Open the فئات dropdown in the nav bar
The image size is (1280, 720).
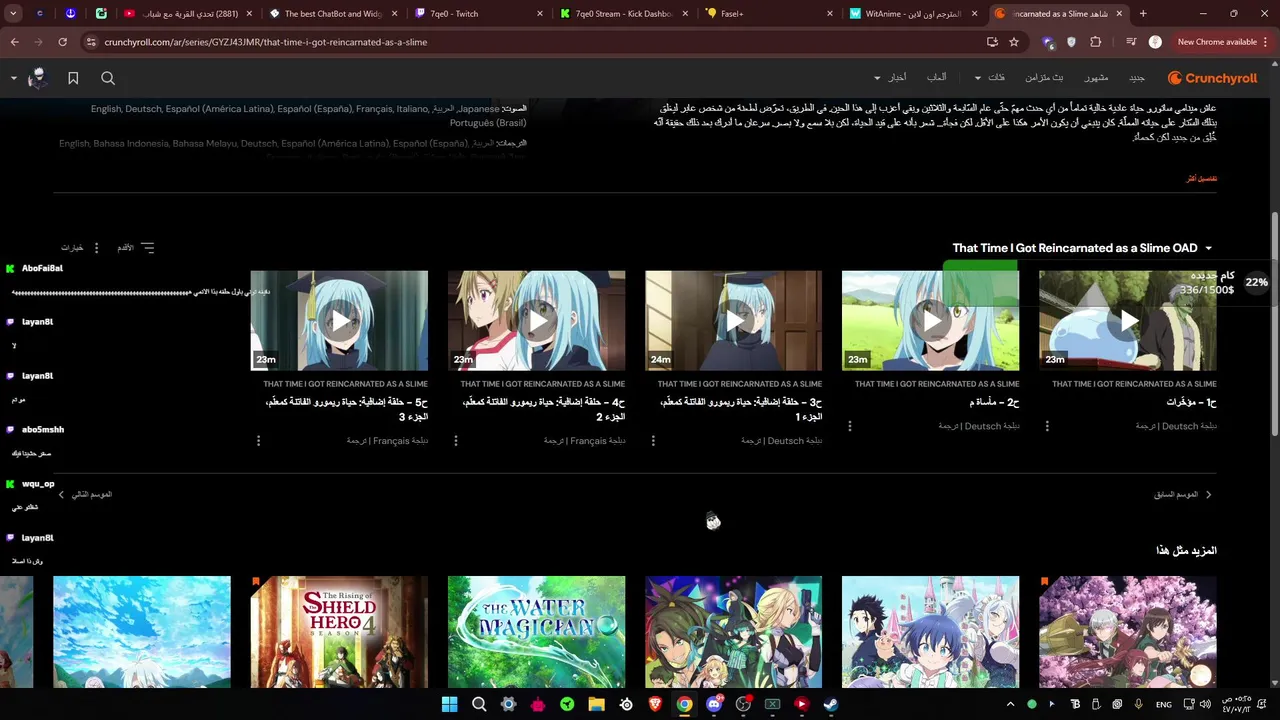click(991, 78)
